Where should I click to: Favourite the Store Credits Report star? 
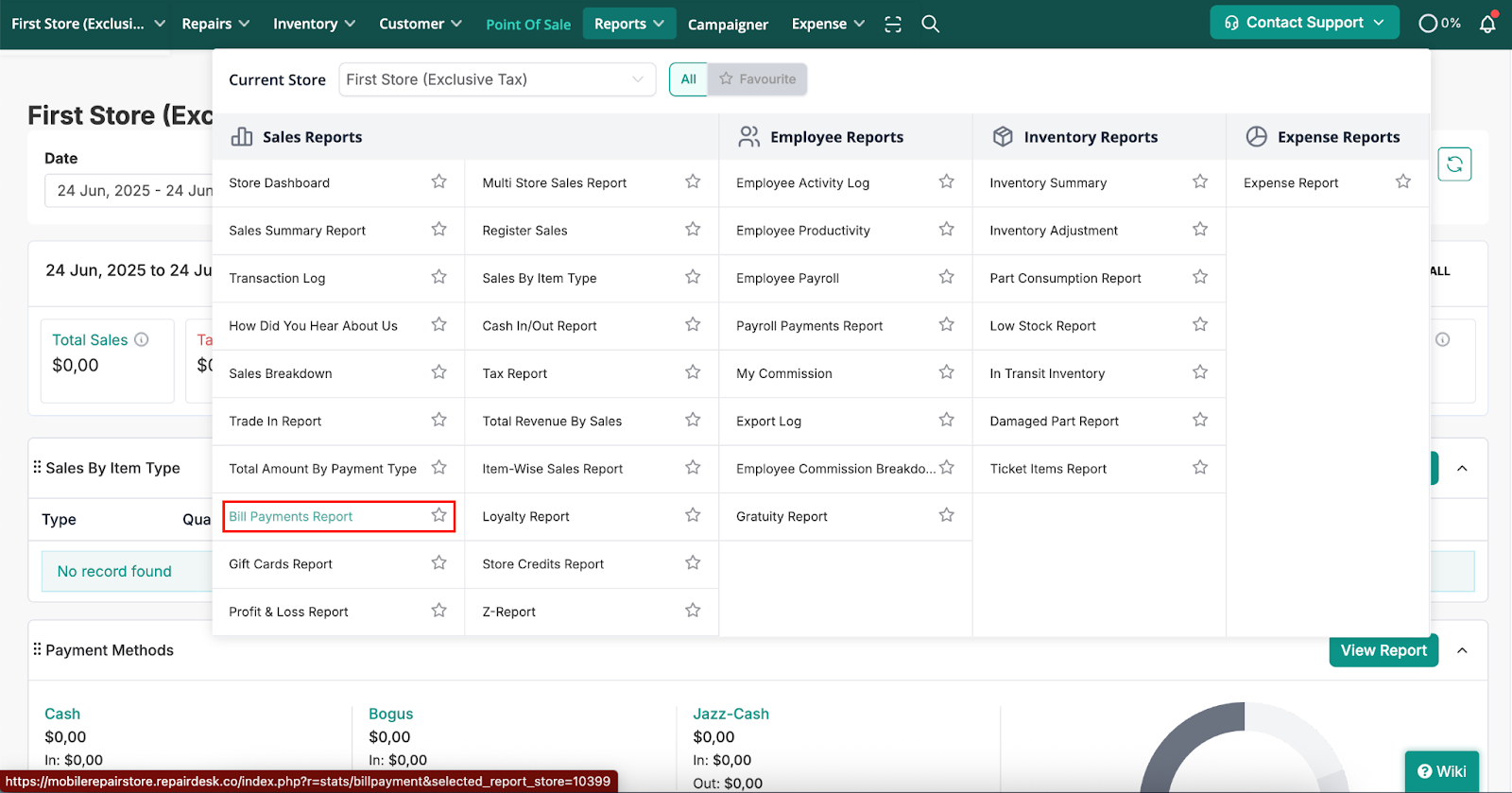click(x=693, y=563)
